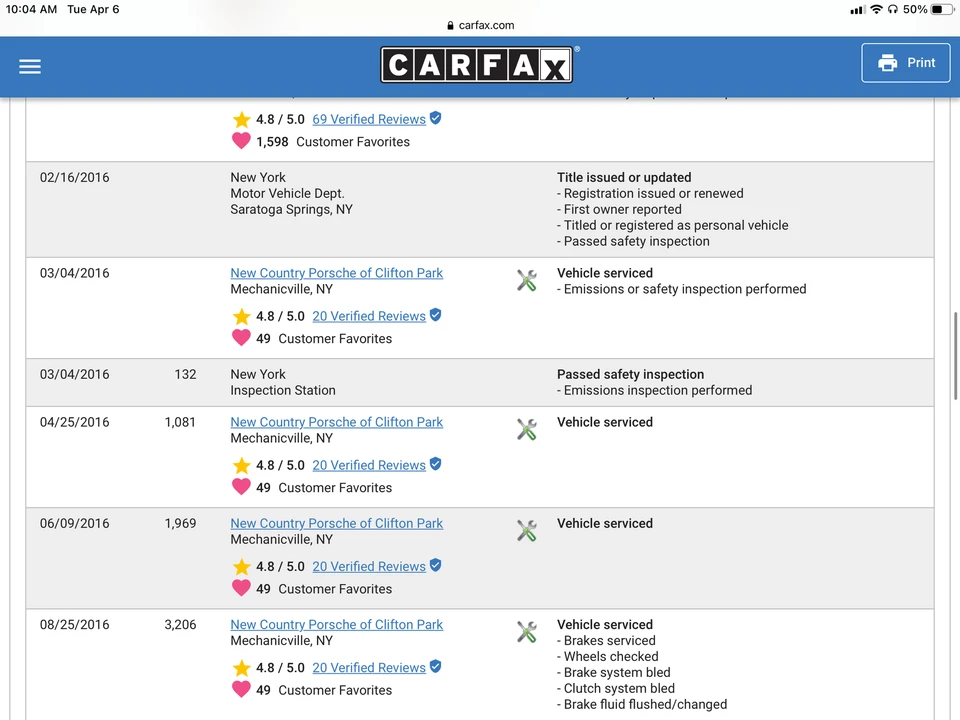Click the wrench icon for 03/04/2016 service
This screenshot has height=720, width=960.
(527, 280)
